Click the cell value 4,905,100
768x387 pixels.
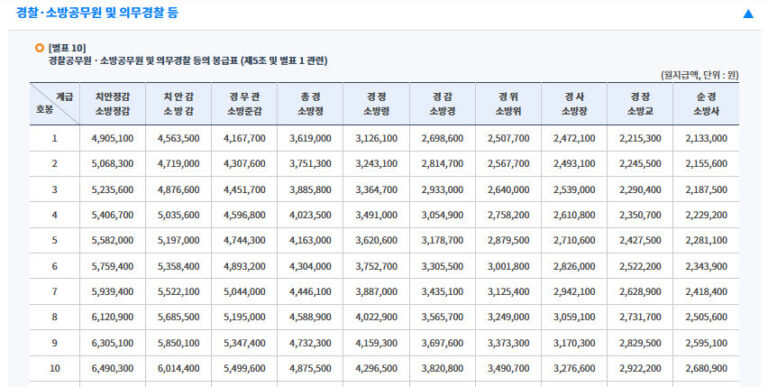[x=113, y=139]
